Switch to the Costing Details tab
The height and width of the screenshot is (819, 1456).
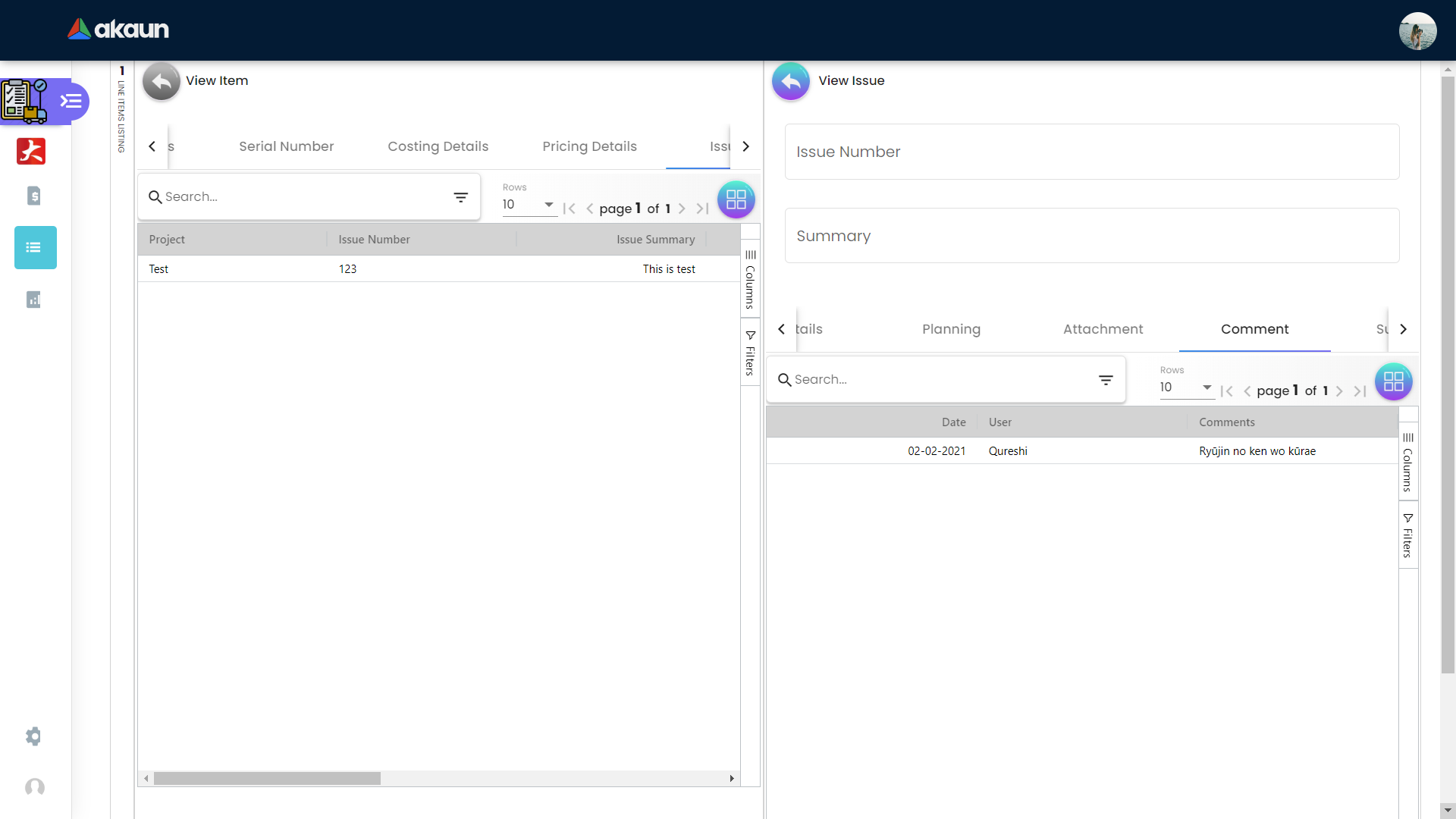click(x=438, y=146)
